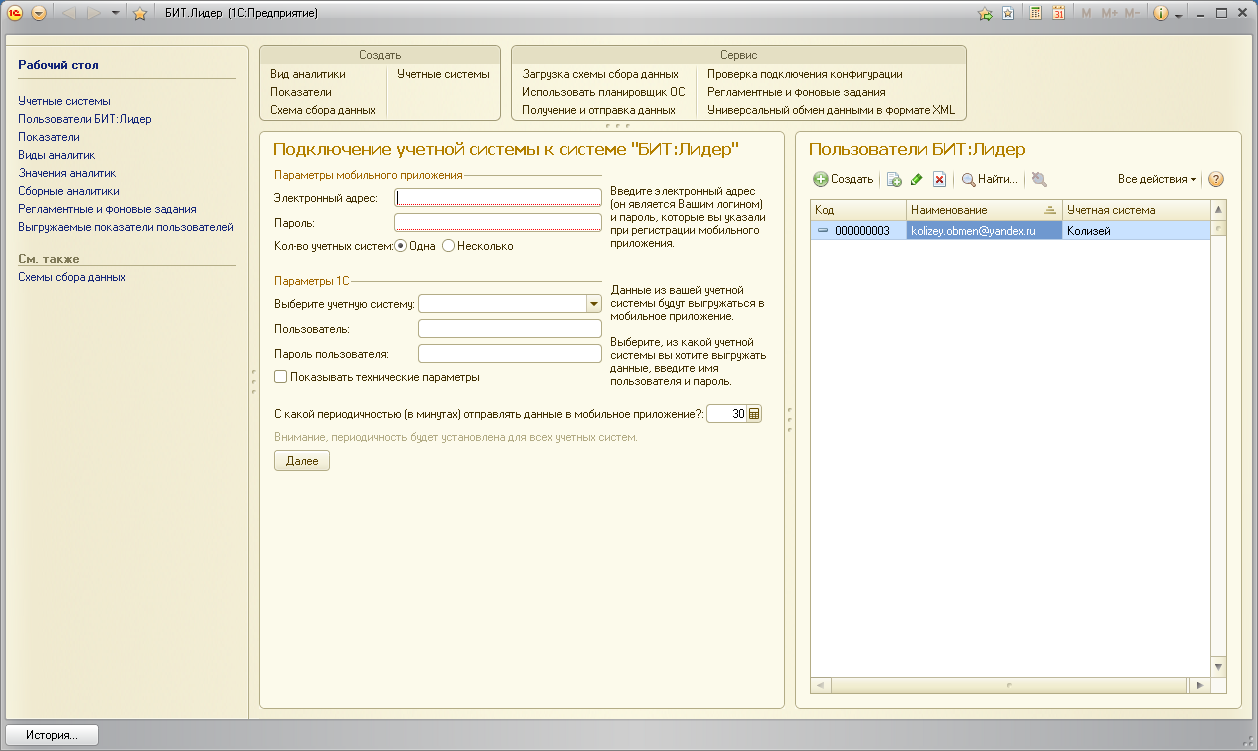This screenshot has height=751, width=1258.
Task: Choose Использовать планировщик ОС in Сервис
Action: click(604, 92)
